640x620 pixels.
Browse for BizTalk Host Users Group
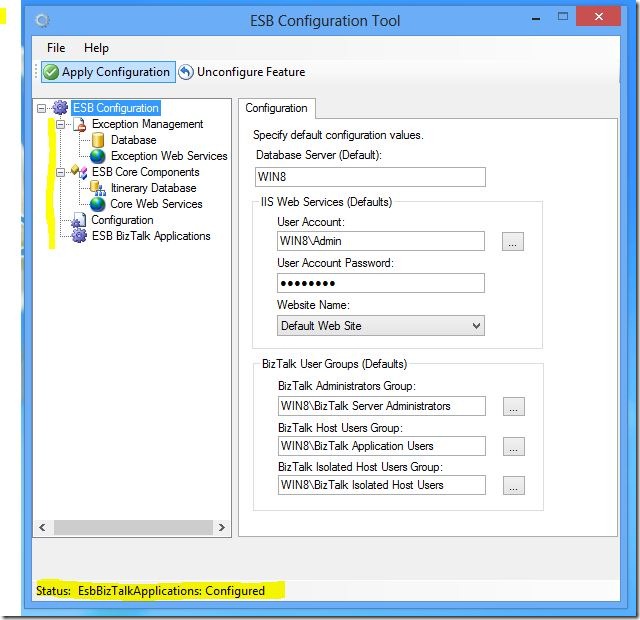point(513,446)
